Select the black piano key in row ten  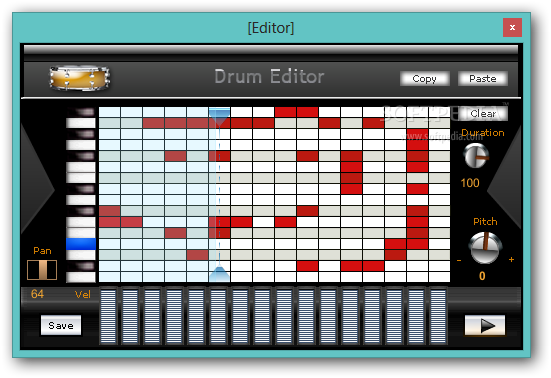81,211
